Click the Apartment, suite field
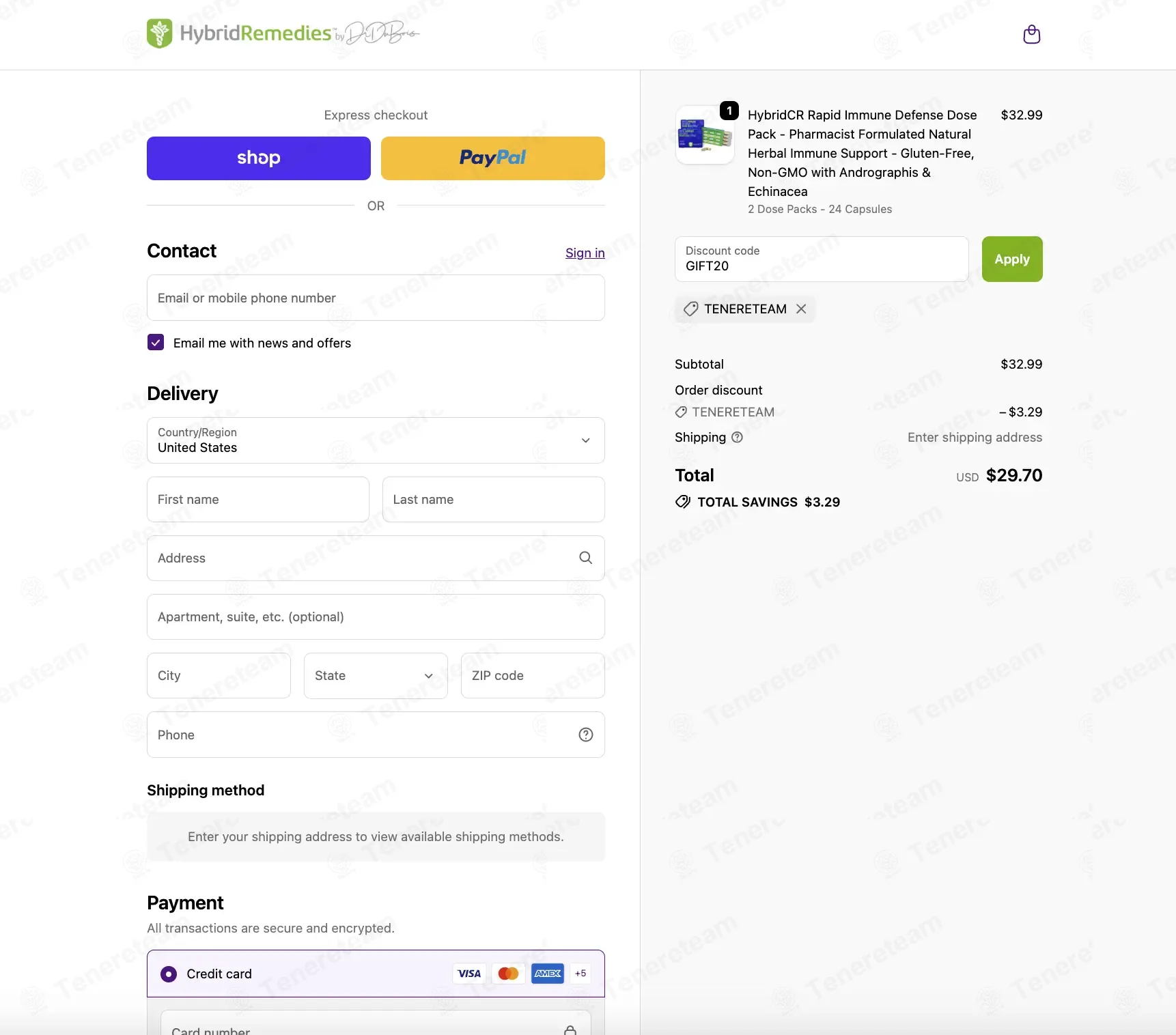The image size is (1176, 1035). click(x=376, y=616)
